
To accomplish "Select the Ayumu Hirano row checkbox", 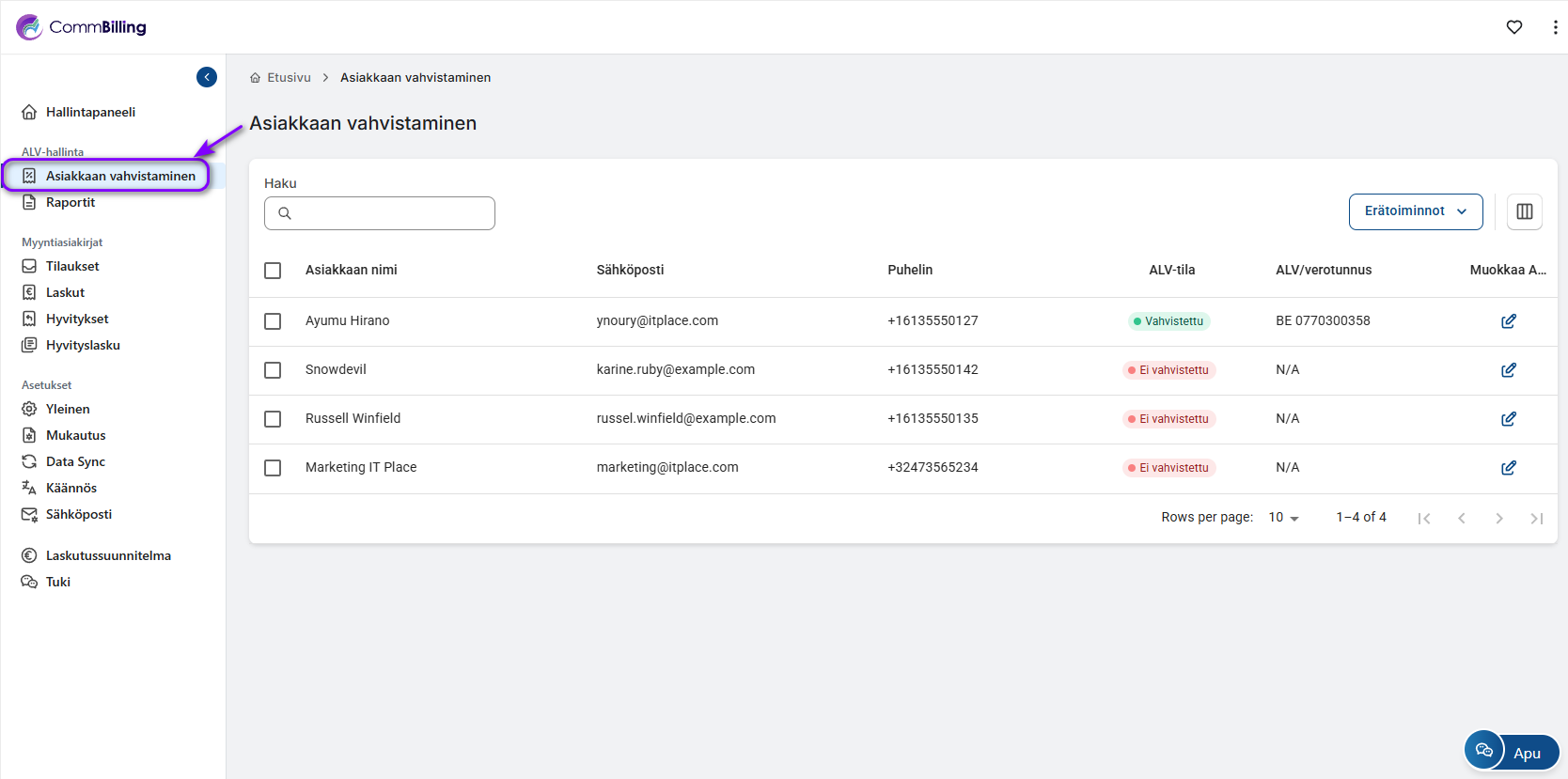I will pyautogui.click(x=273, y=321).
